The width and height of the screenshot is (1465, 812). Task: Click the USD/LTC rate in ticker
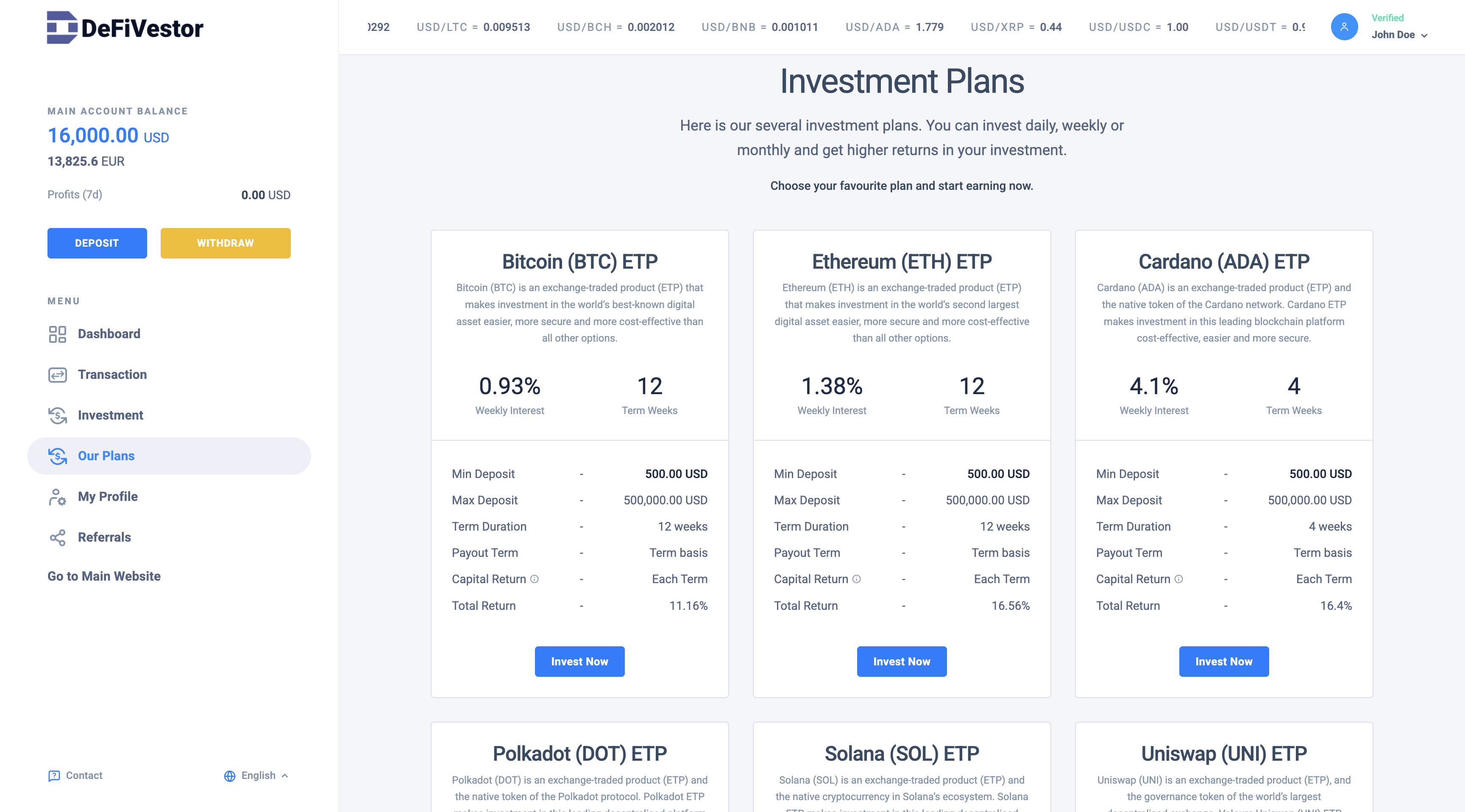[473, 27]
